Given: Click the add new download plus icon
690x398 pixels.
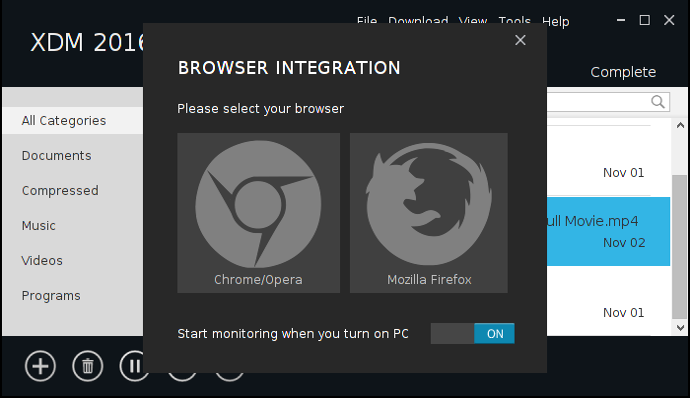Looking at the screenshot, I should [40, 366].
